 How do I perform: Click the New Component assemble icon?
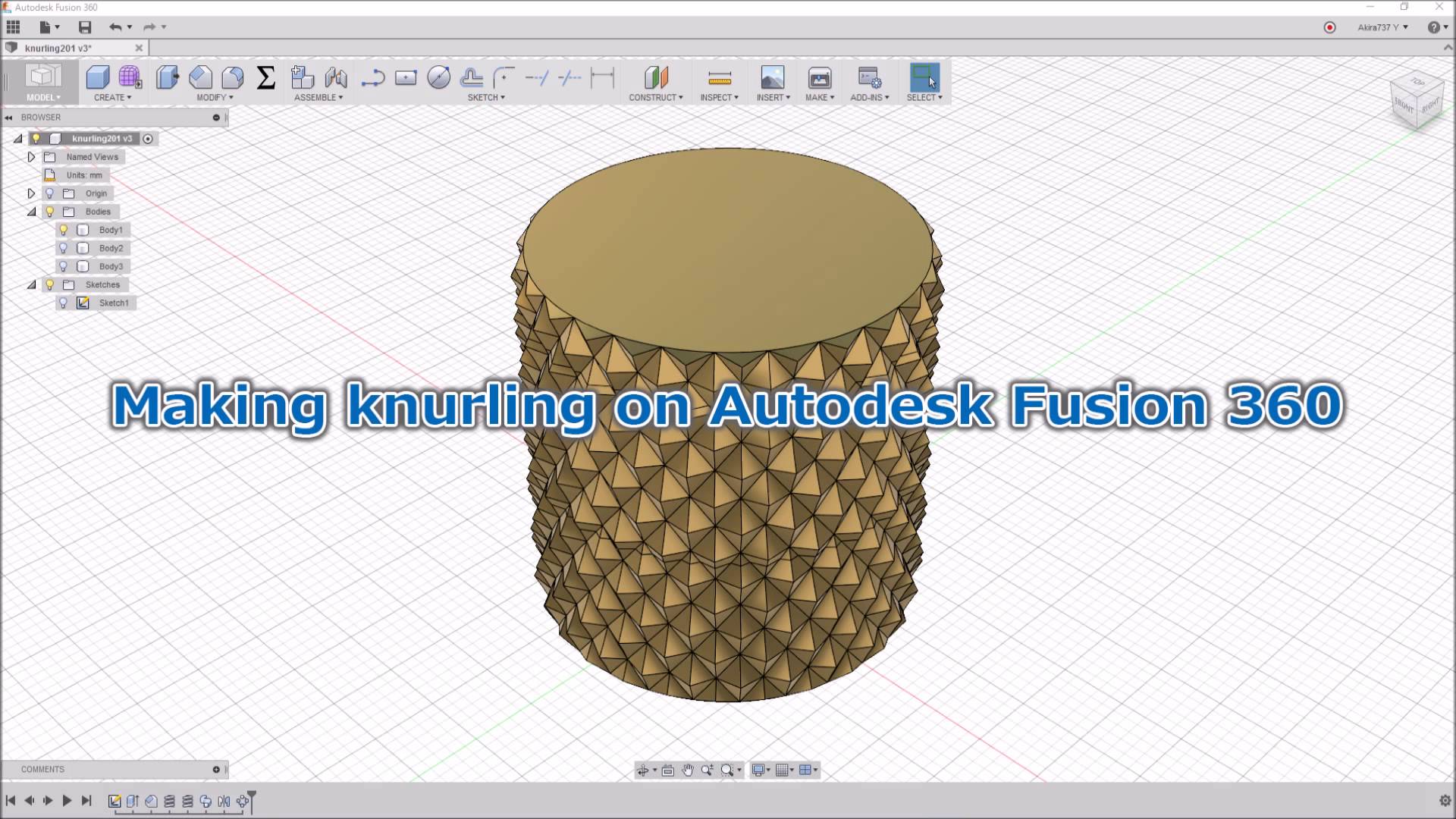(303, 77)
